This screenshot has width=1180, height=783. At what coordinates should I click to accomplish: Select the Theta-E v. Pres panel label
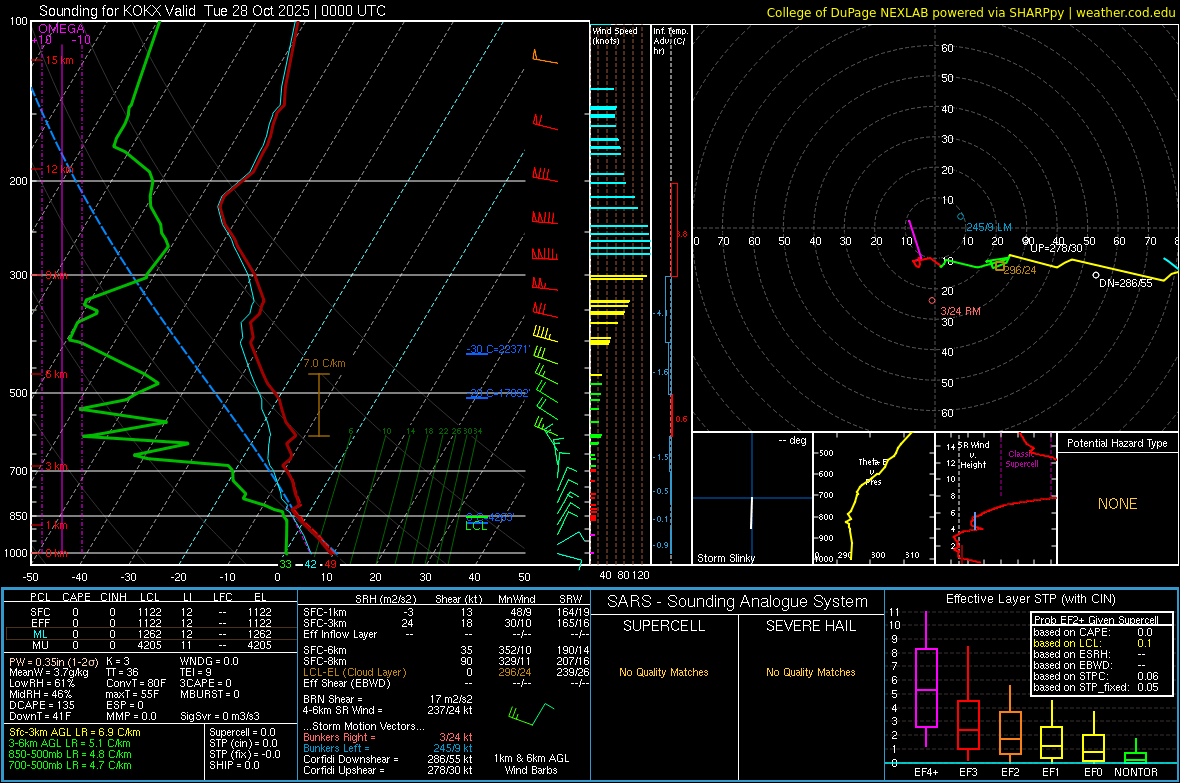871,471
